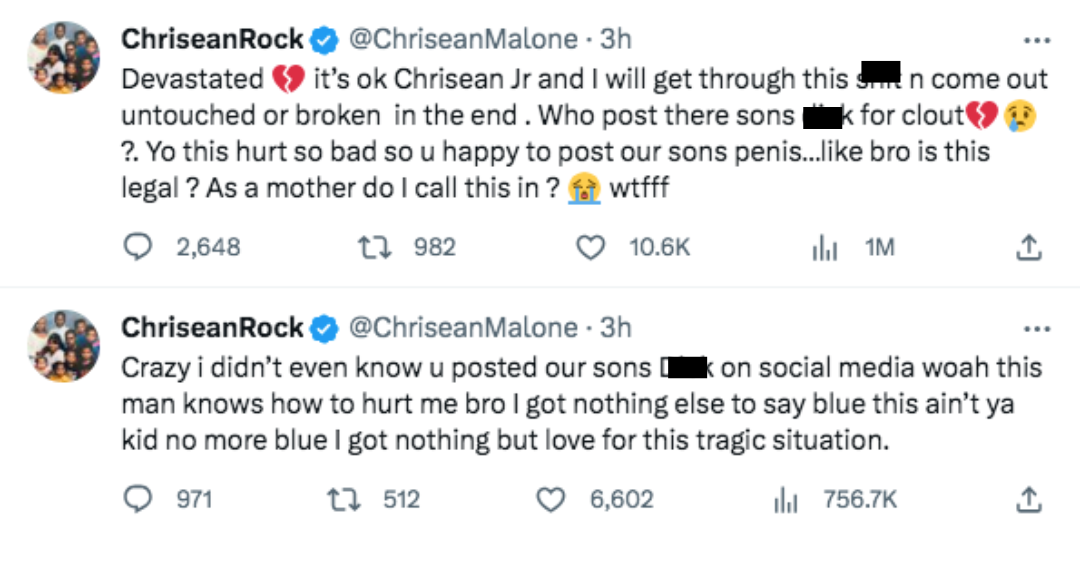Like the tweet with 6,602 likes
The height and width of the screenshot is (561, 1080).
click(551, 498)
